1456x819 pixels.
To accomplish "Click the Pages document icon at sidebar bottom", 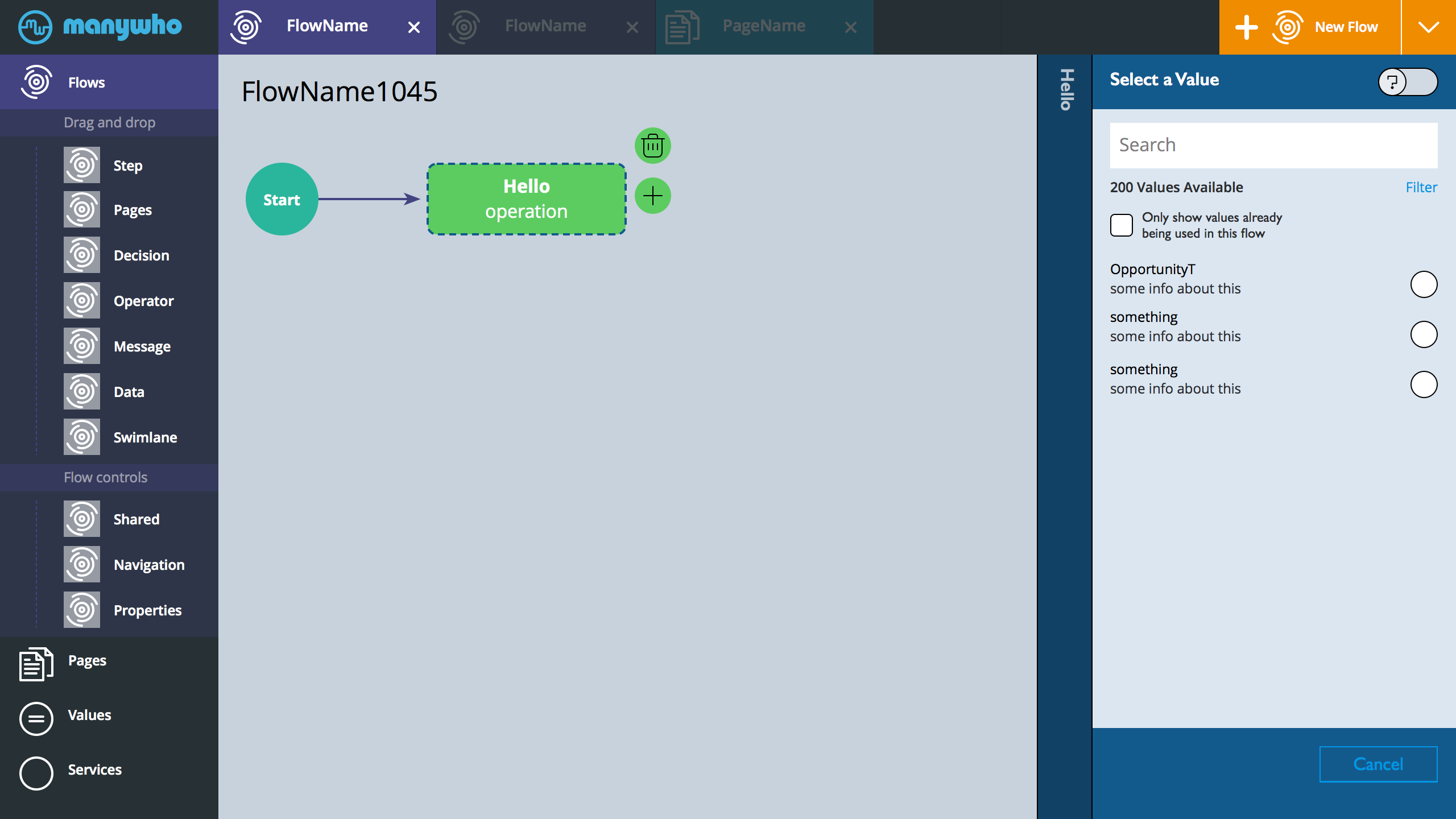I will click(36, 664).
